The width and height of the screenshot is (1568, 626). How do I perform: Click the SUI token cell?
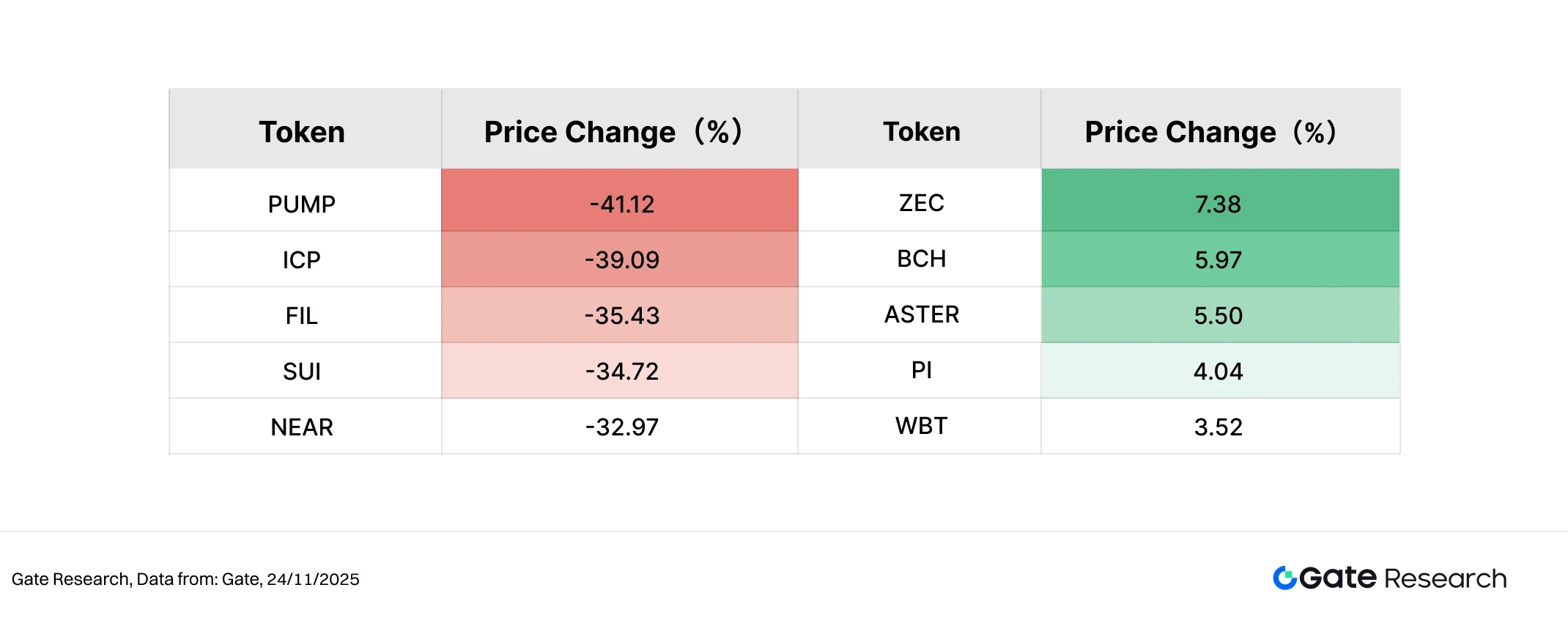[302, 371]
